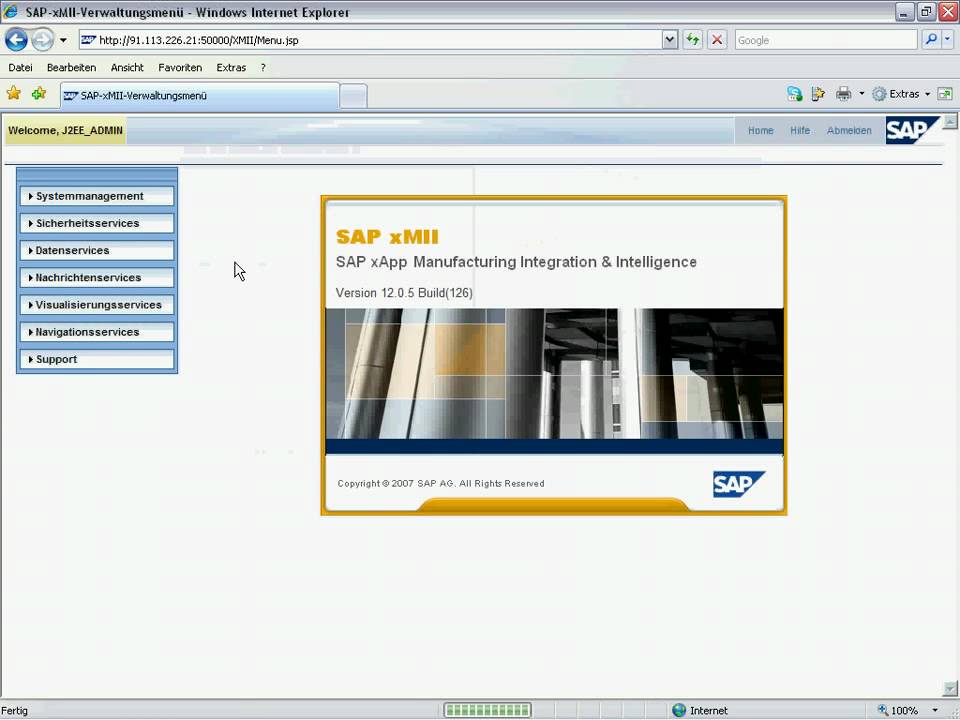
Task: Click the page scroll-up arrow
Action: coord(950,121)
